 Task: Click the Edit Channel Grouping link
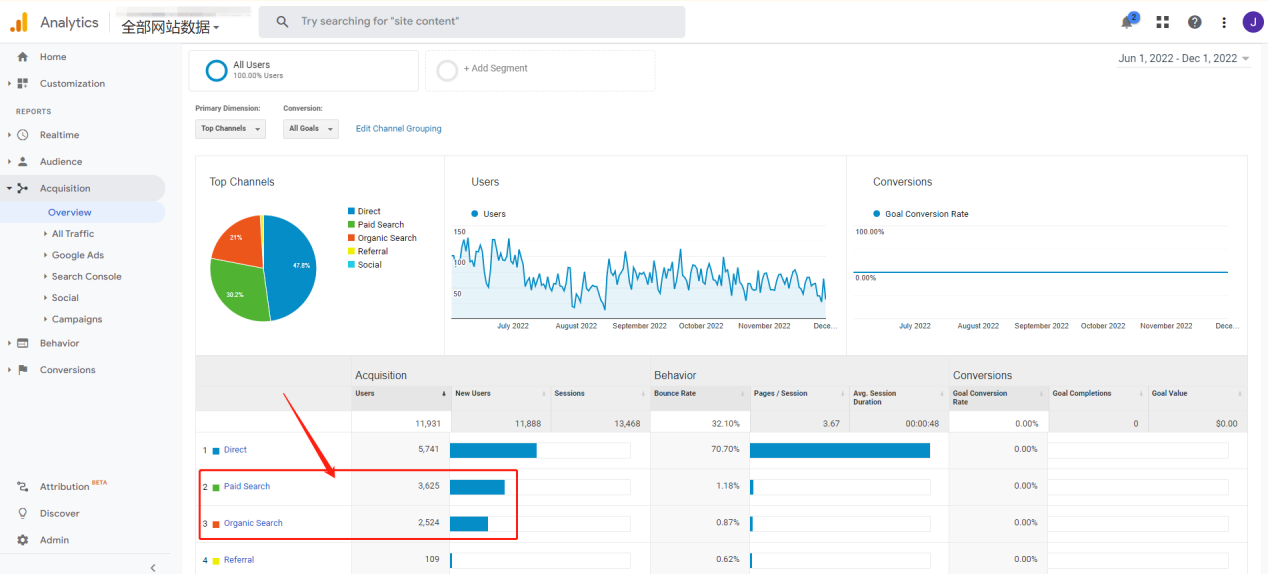398,129
